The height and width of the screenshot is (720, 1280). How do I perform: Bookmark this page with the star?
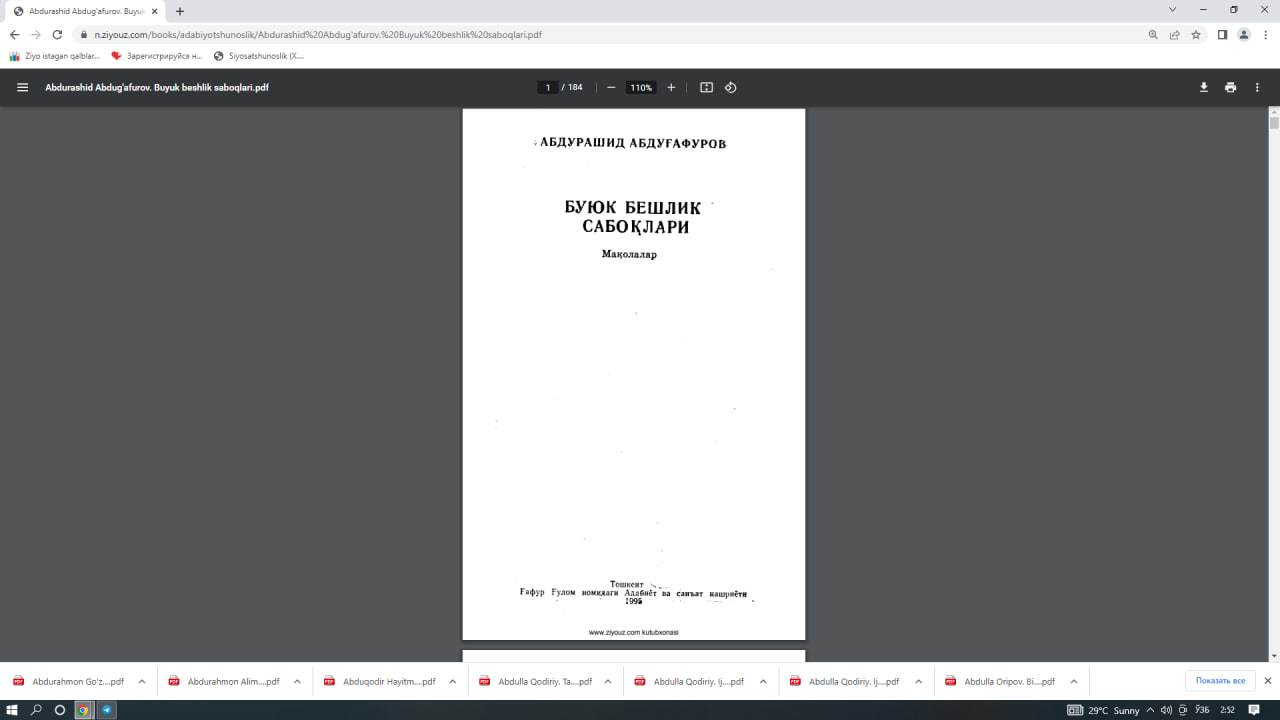[x=1196, y=33]
